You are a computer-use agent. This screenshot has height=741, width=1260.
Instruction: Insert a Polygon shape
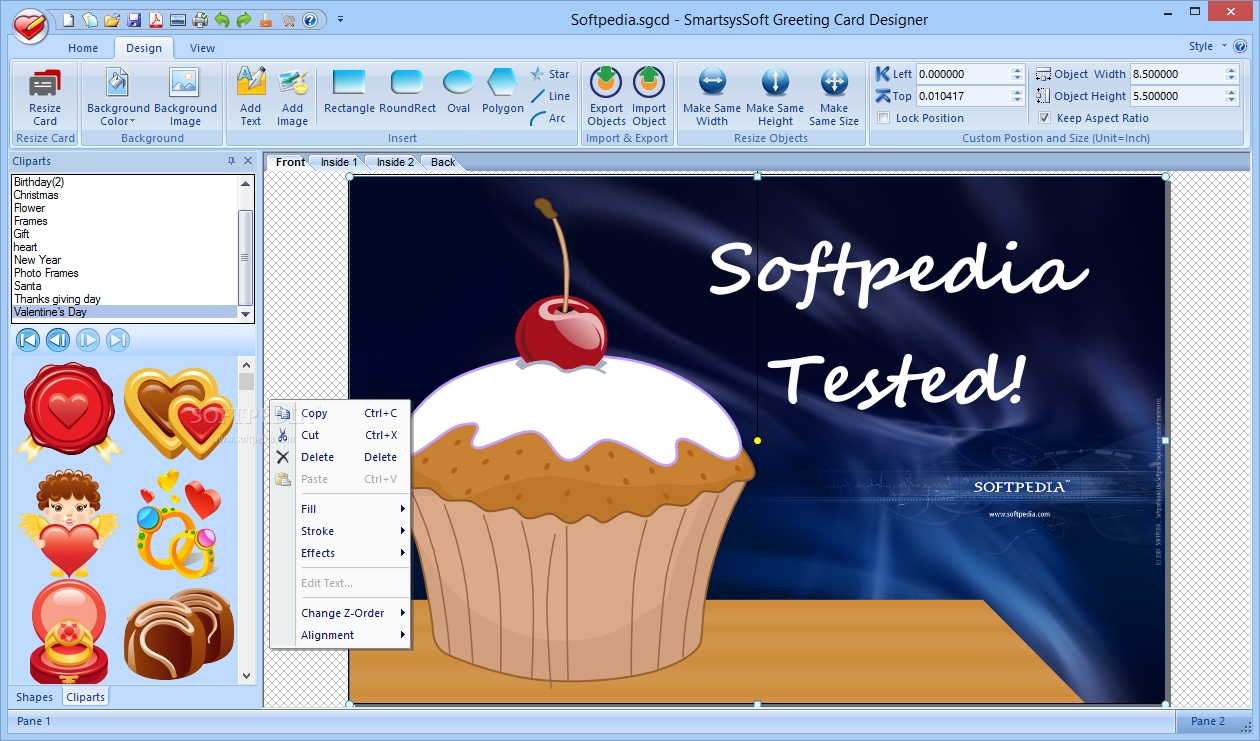503,91
